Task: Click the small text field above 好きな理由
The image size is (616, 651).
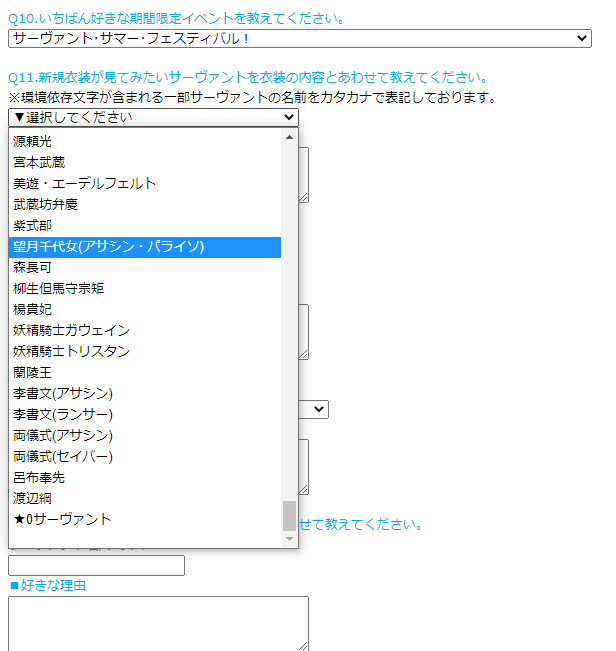Action: point(96,566)
